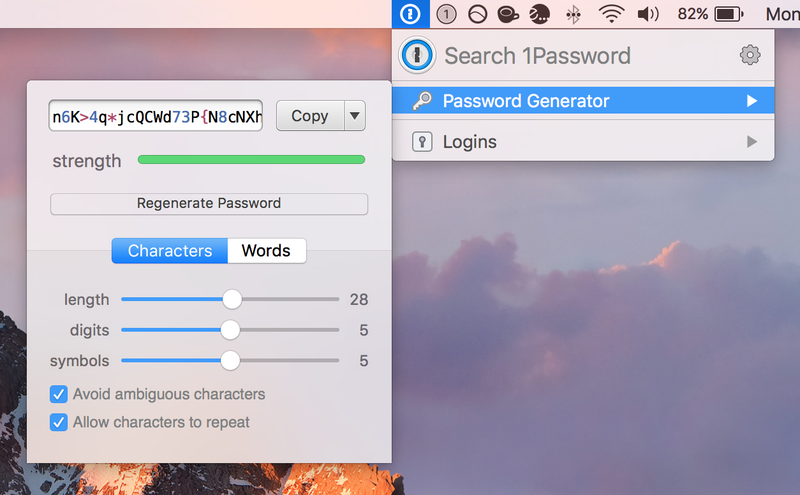Open the Wi-Fi status menu

[611, 14]
